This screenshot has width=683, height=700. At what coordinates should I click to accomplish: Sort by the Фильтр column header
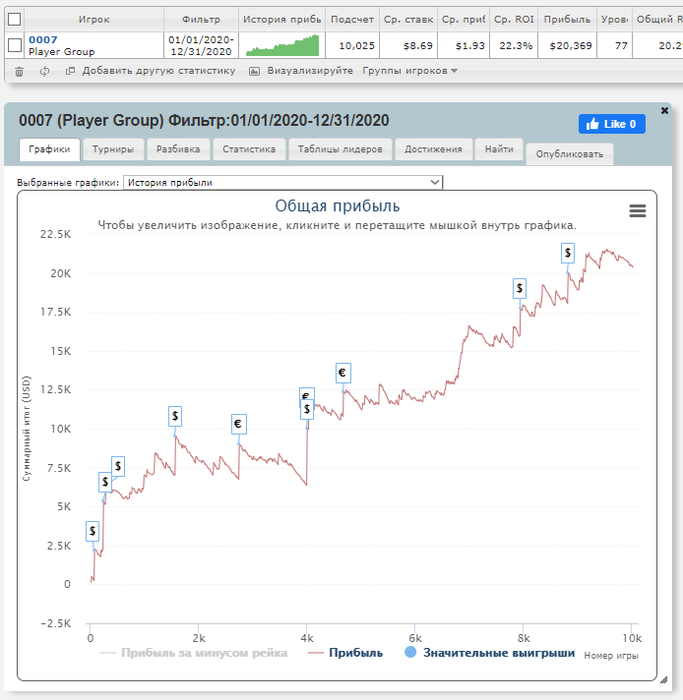pyautogui.click(x=201, y=19)
